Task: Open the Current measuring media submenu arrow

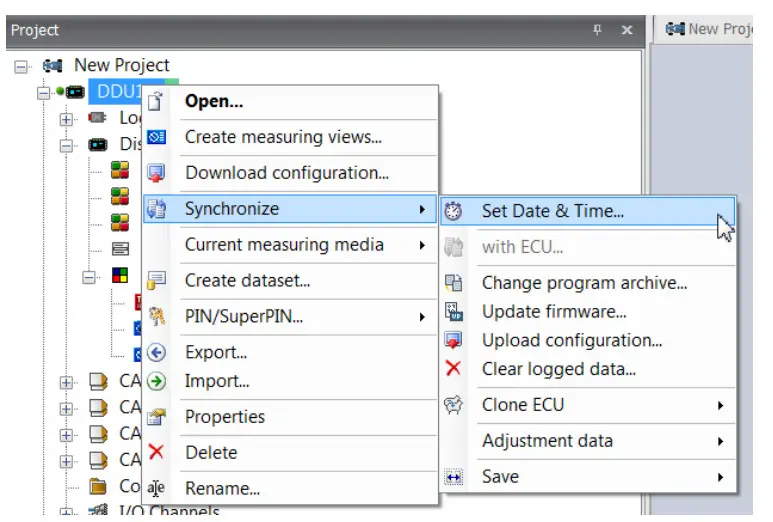Action: coord(422,245)
